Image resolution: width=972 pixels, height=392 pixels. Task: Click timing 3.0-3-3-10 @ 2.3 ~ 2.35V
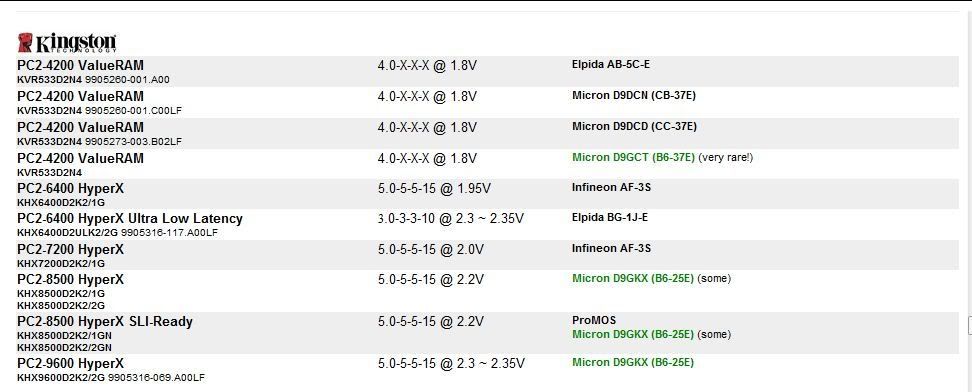coord(451,218)
